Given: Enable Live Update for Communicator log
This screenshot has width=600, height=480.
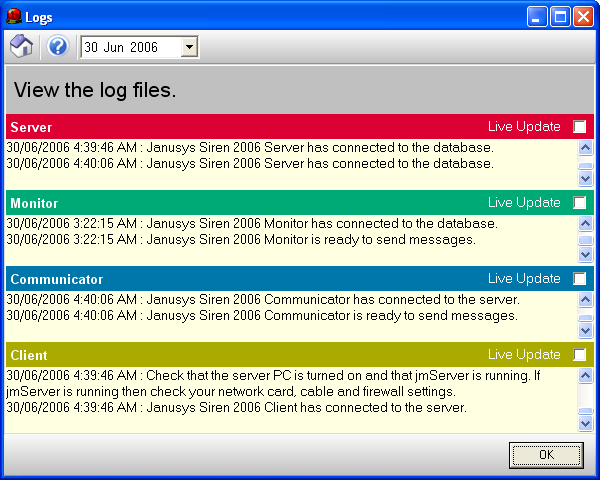Looking at the screenshot, I should (579, 278).
